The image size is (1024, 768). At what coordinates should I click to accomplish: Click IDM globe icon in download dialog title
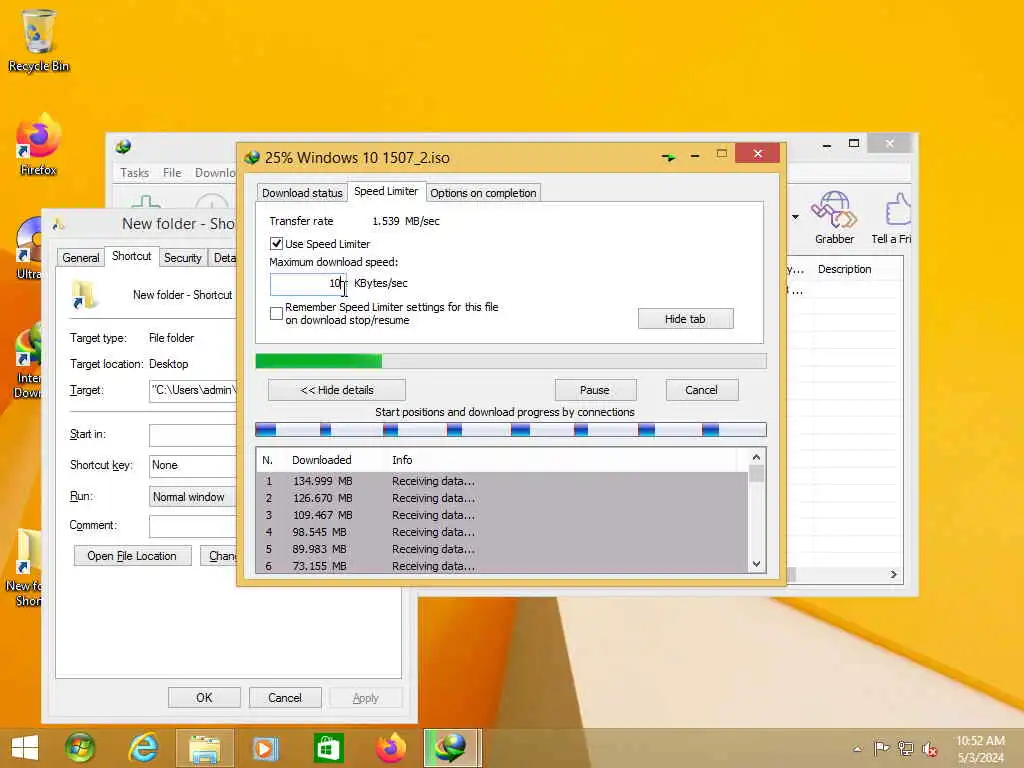pyautogui.click(x=252, y=157)
